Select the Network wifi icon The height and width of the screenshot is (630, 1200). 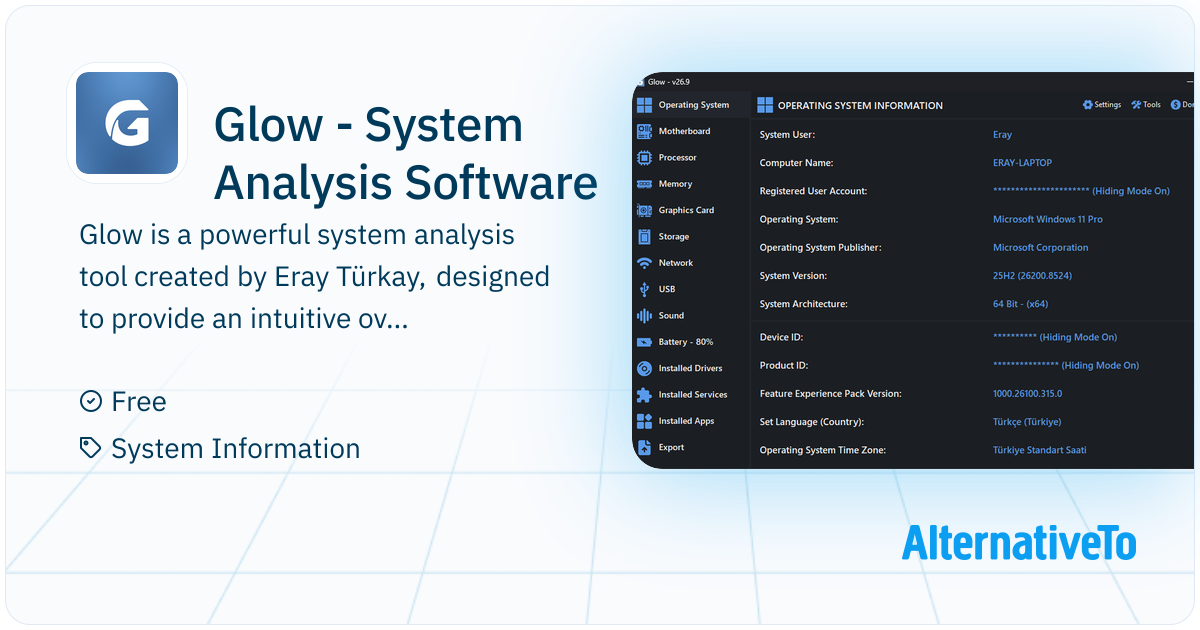[644, 263]
